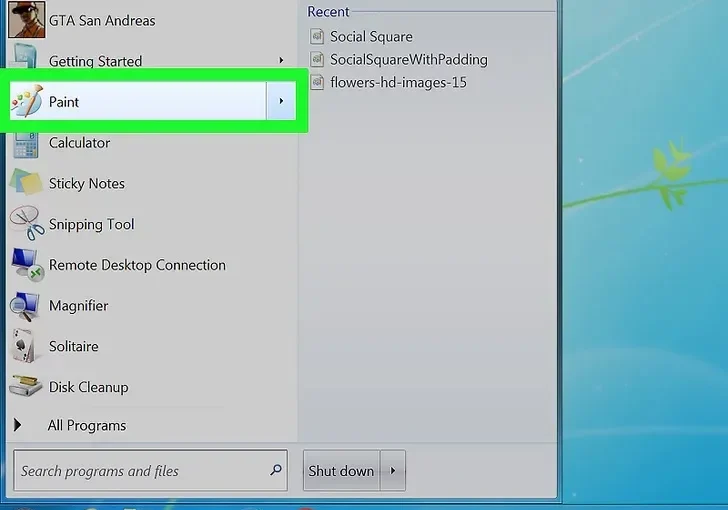Open recent file flowers-hd-images-15
This screenshot has height=510, width=728.
click(x=398, y=82)
